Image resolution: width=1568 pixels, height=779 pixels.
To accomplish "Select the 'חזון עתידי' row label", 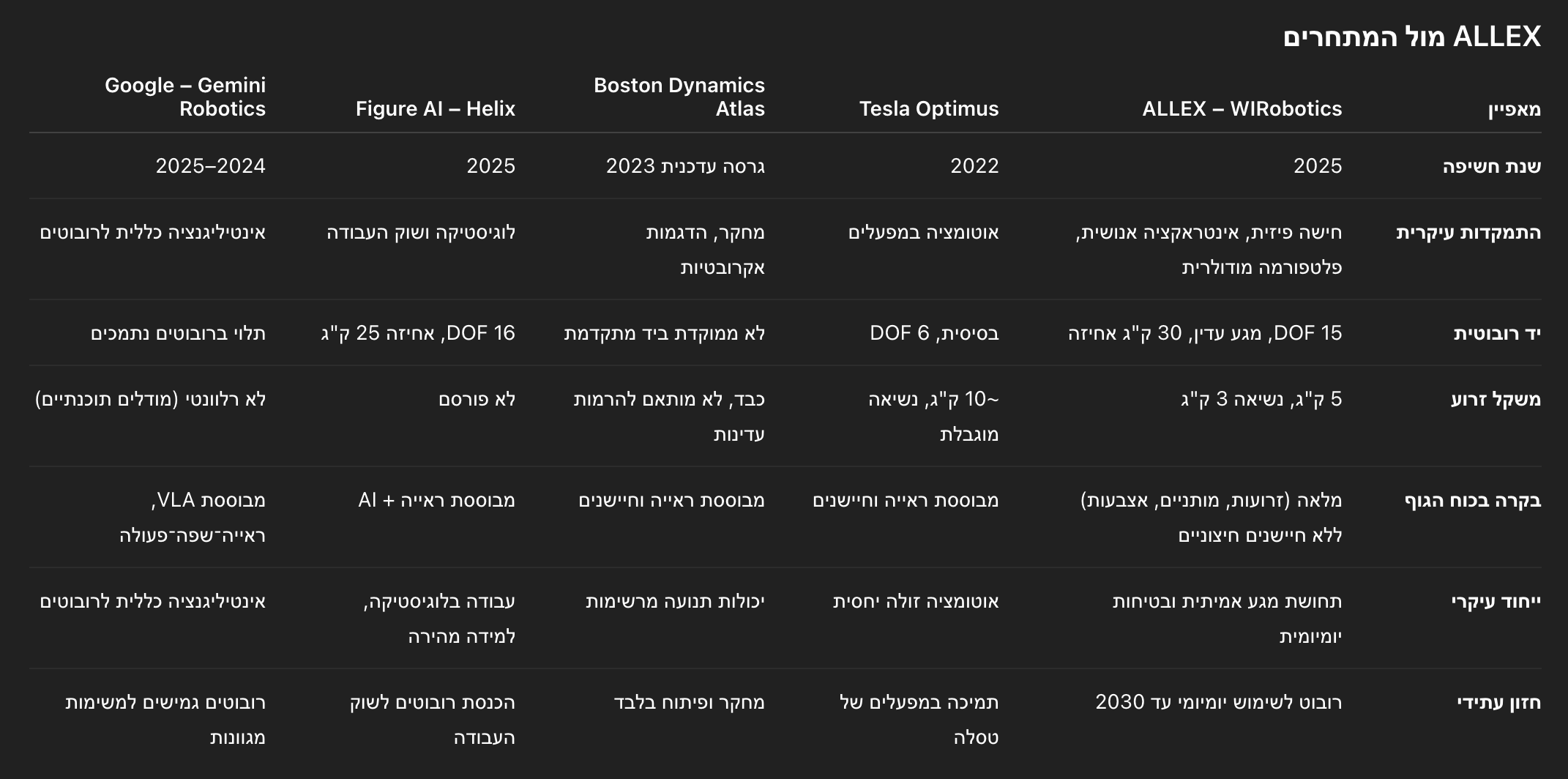I will tap(1498, 702).
